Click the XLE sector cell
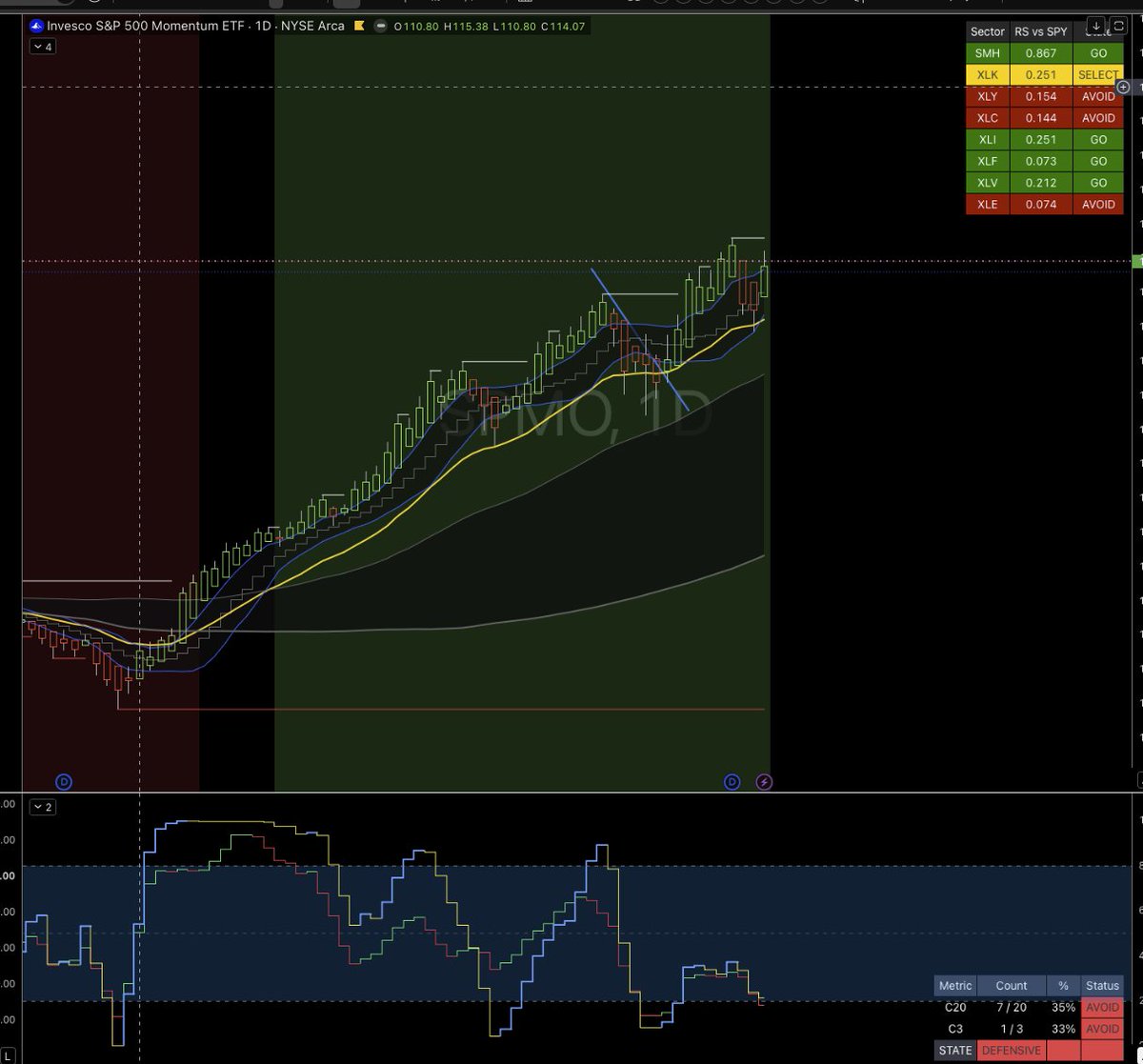The width and height of the screenshot is (1143, 1064). click(988, 204)
